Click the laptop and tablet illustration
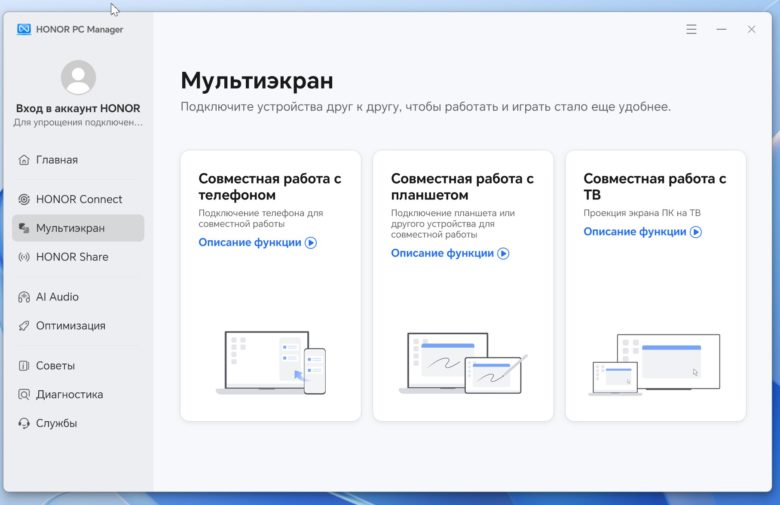This screenshot has height=505, width=780. click(463, 363)
